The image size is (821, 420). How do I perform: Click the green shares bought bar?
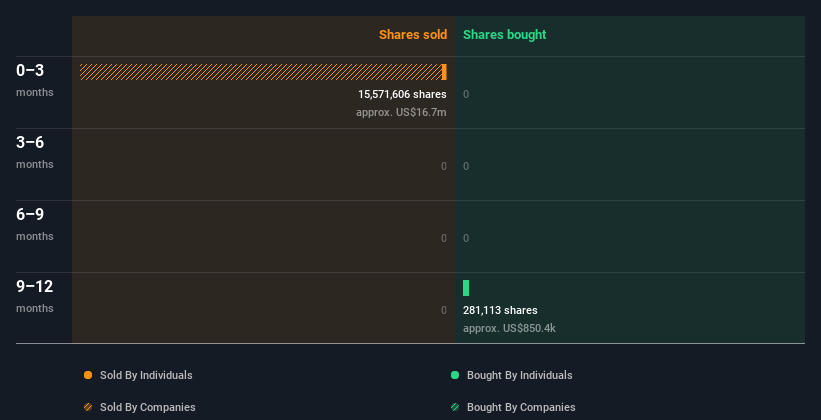[x=466, y=288]
